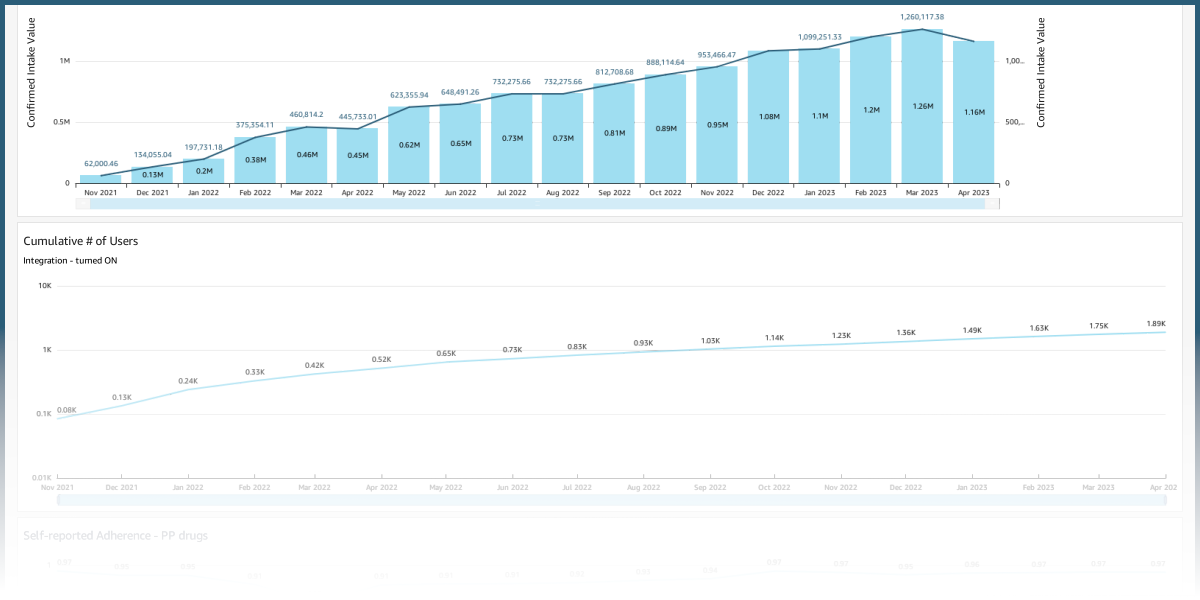Image resolution: width=1200 pixels, height=600 pixels.
Task: Click the 62,000.46 data label
Action: [x=101, y=163]
